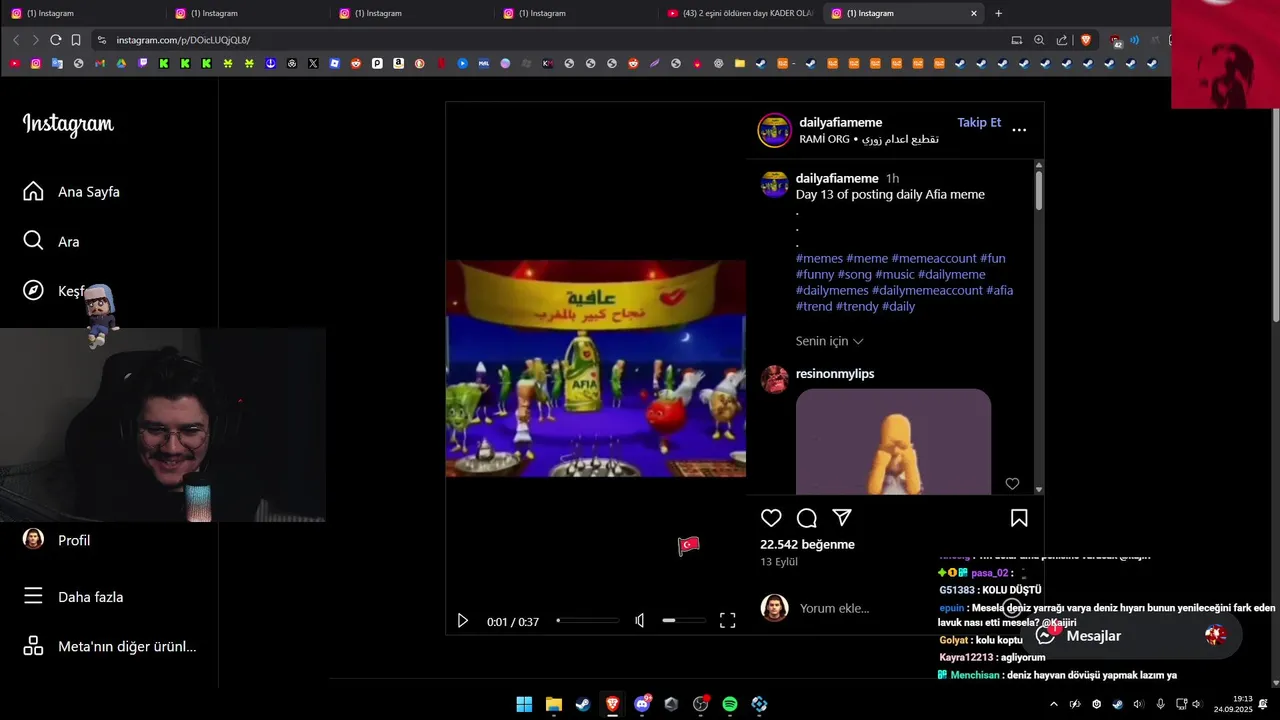Open the Brave Shields lion icon
Viewport: 1280px width, 720px height.
click(1086, 40)
